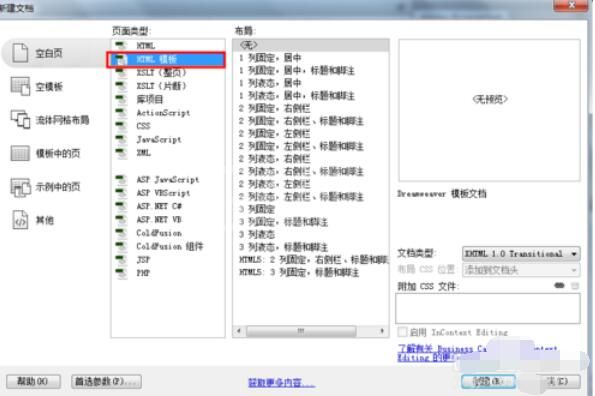595x396 pixels.
Task: Click the ColdFusion 组件 page type icon
Action: [121, 246]
